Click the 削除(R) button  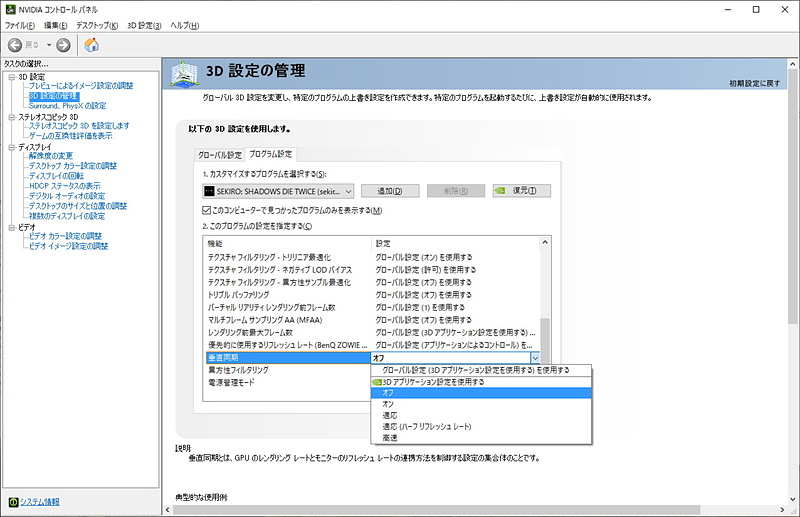pyautogui.click(x=456, y=191)
